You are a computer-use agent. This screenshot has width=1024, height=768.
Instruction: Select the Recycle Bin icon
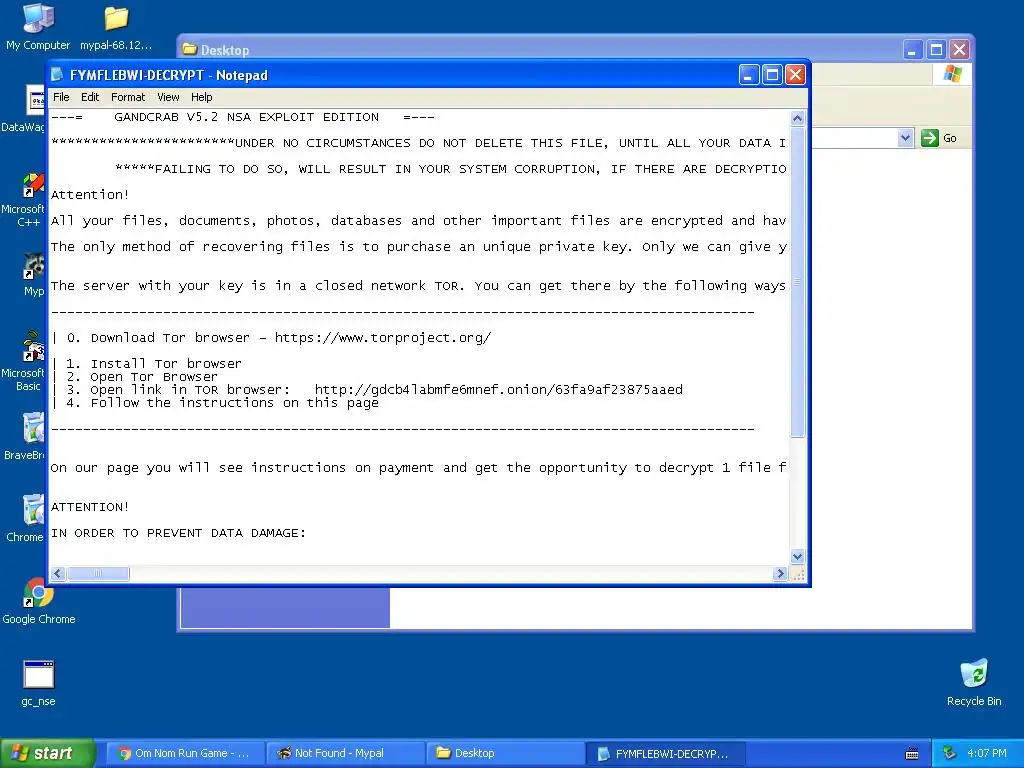[x=974, y=683]
